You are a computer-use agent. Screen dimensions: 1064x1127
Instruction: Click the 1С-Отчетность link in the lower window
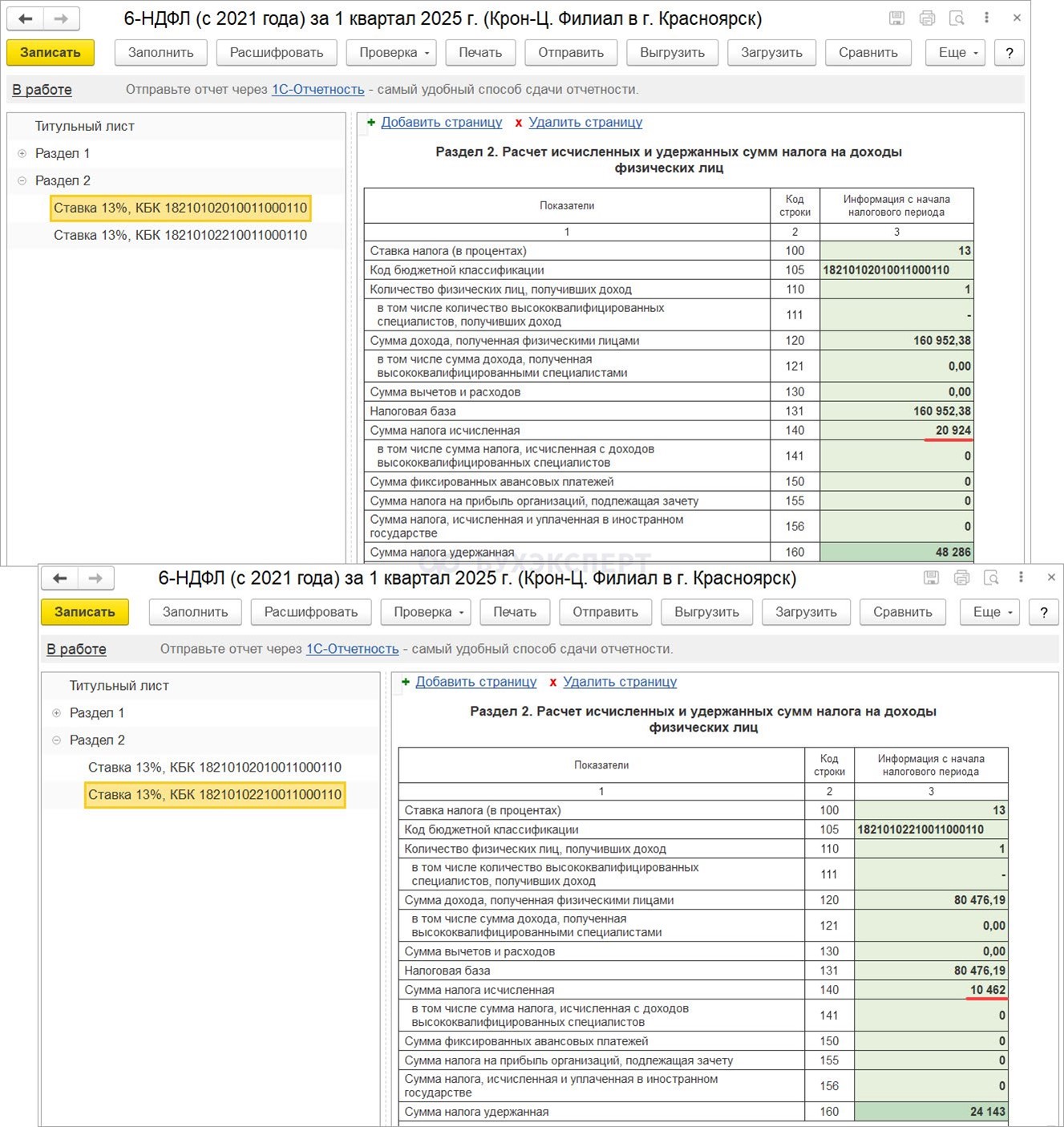pos(352,649)
